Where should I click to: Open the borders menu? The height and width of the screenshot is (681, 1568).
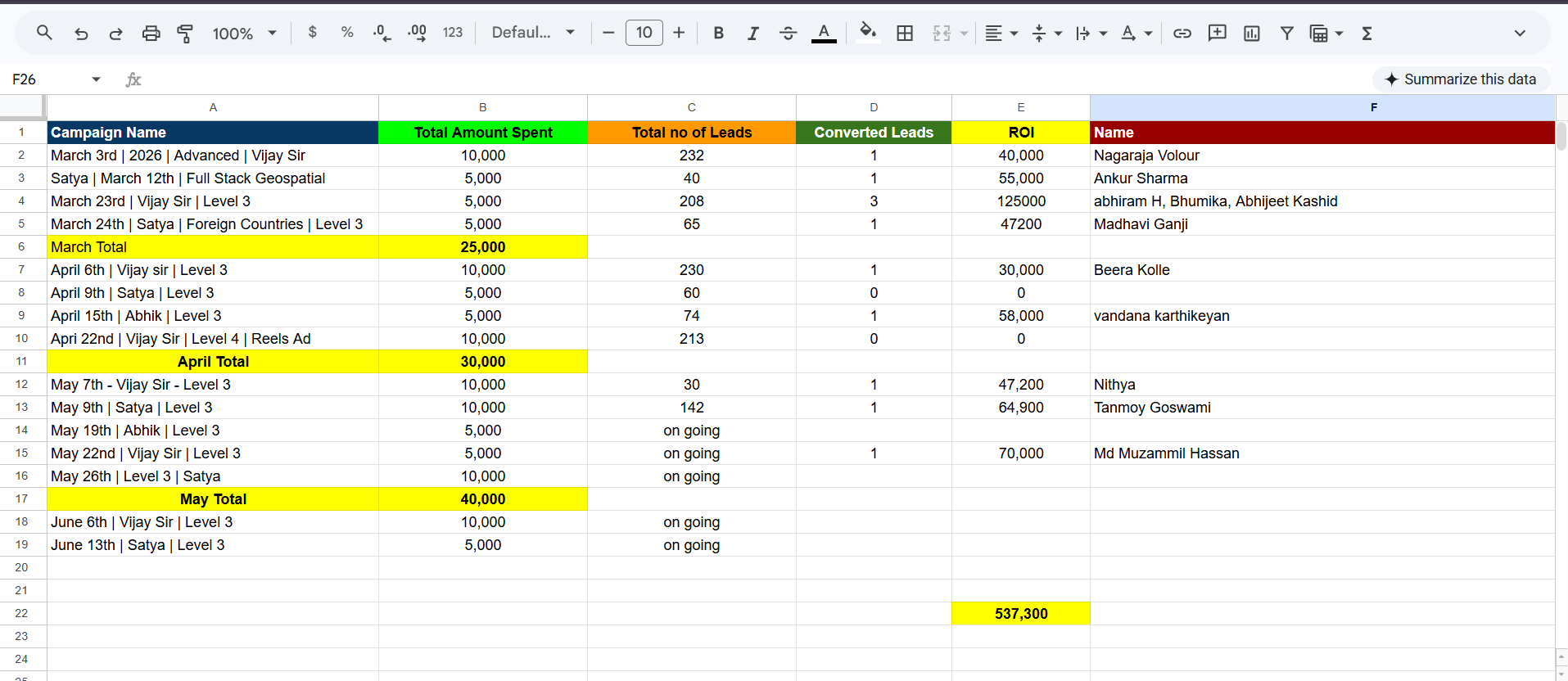[905, 33]
